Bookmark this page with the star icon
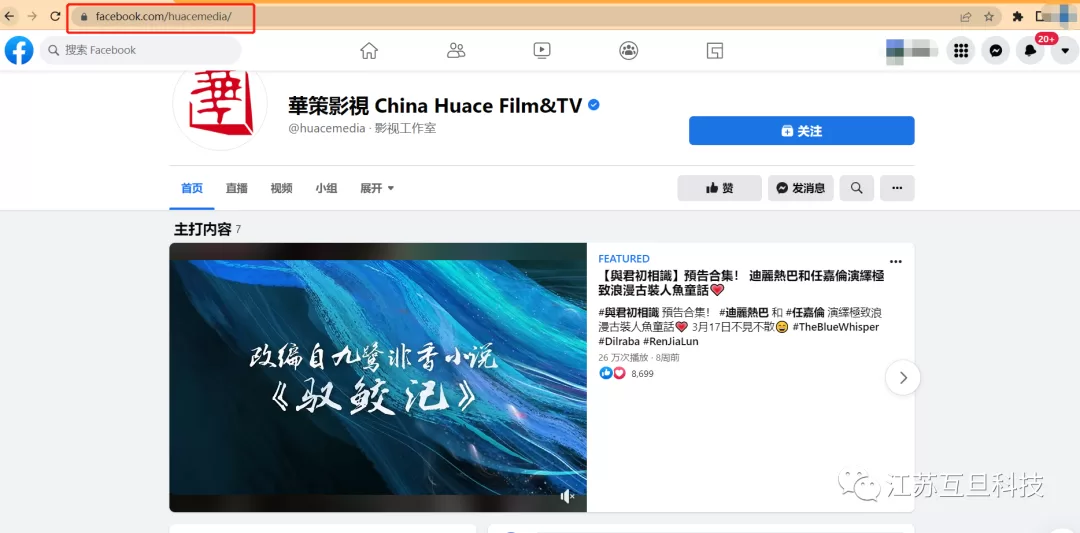The width and height of the screenshot is (1080, 533). [x=989, y=17]
